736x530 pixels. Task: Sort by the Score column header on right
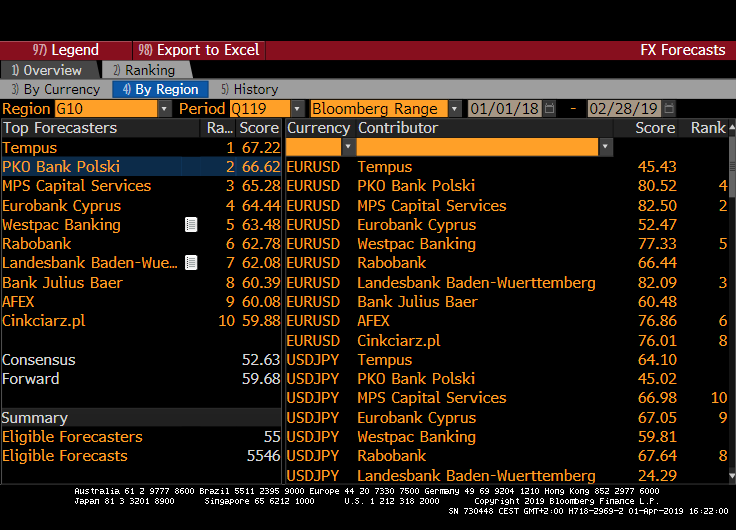[x=655, y=128]
